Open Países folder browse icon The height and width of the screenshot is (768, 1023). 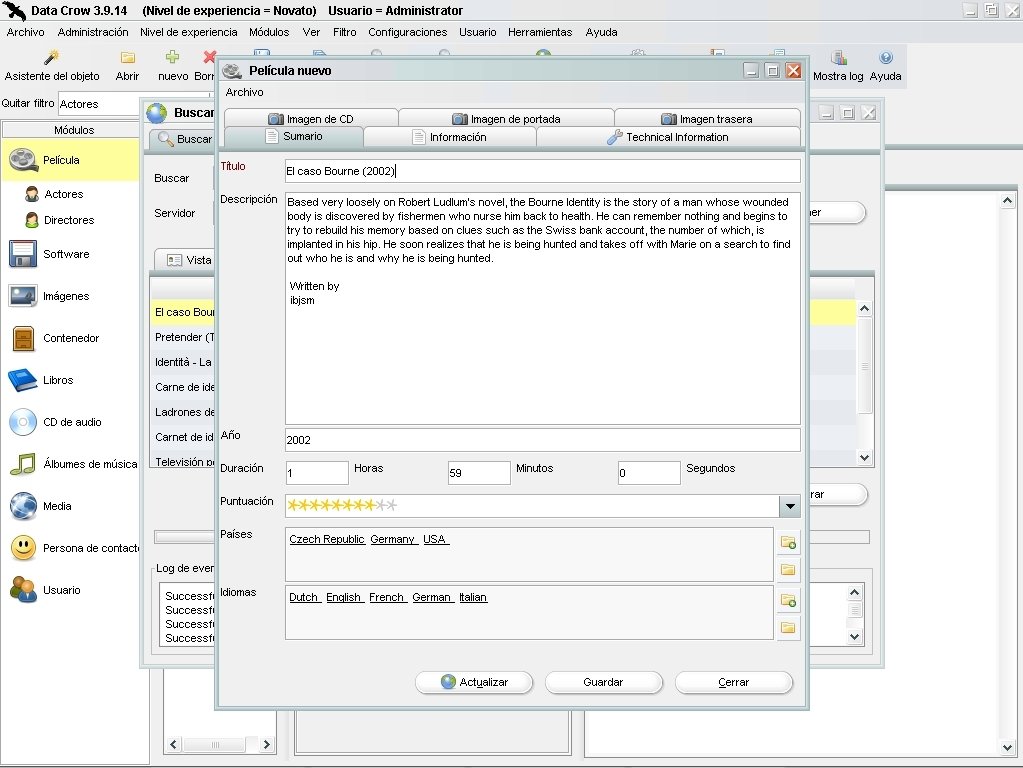coord(788,570)
